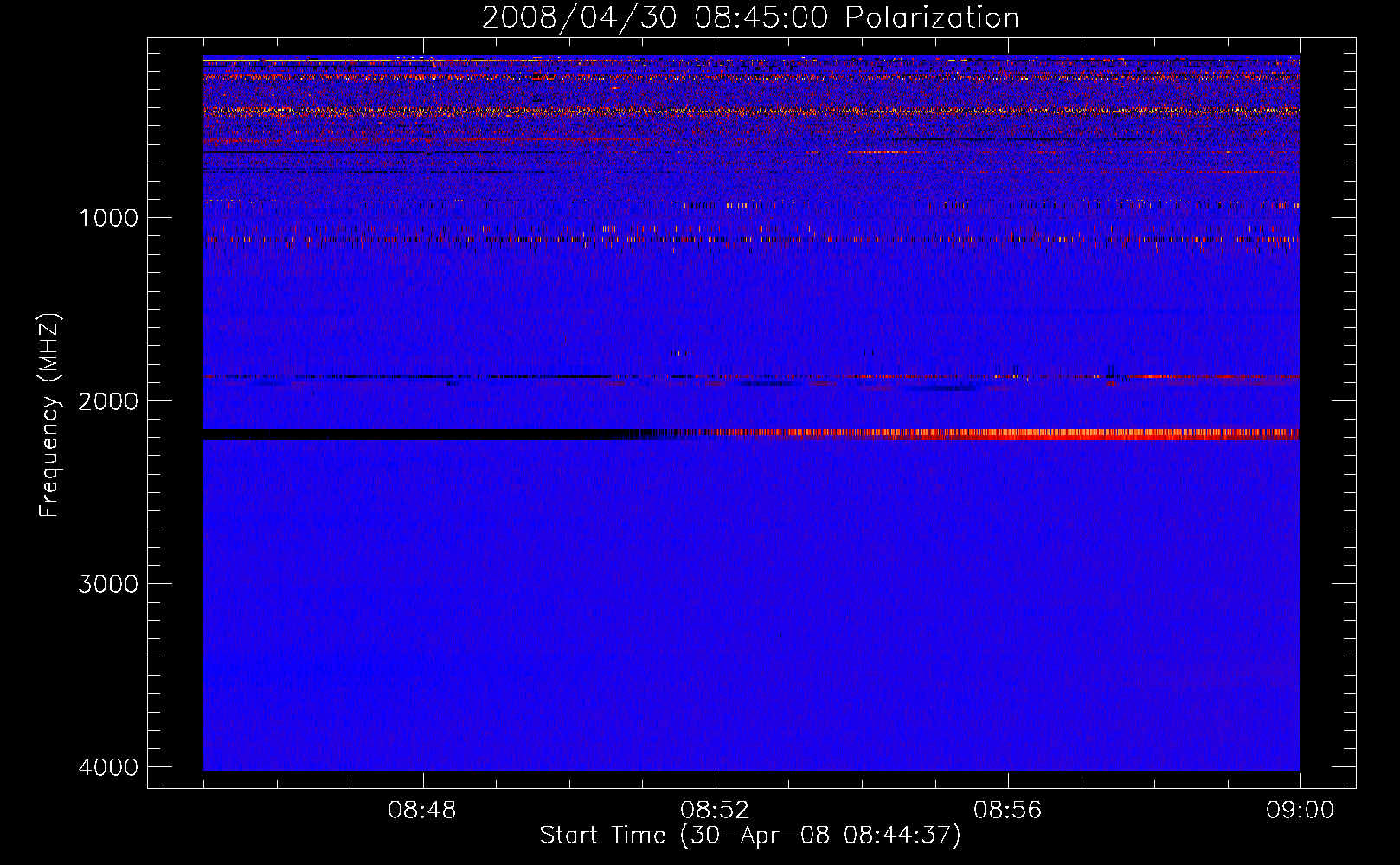1400x865 pixels.
Task: Select the 'Start Time (30-Apr-08 08:44:37)' axis label
Action: pyautogui.click(x=750, y=836)
